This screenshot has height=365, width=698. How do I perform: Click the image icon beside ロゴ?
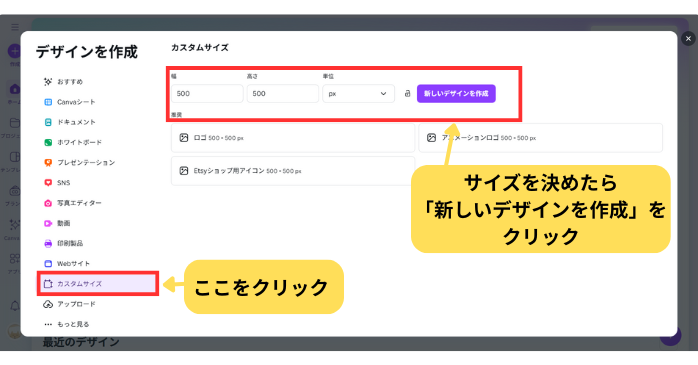[x=183, y=138]
